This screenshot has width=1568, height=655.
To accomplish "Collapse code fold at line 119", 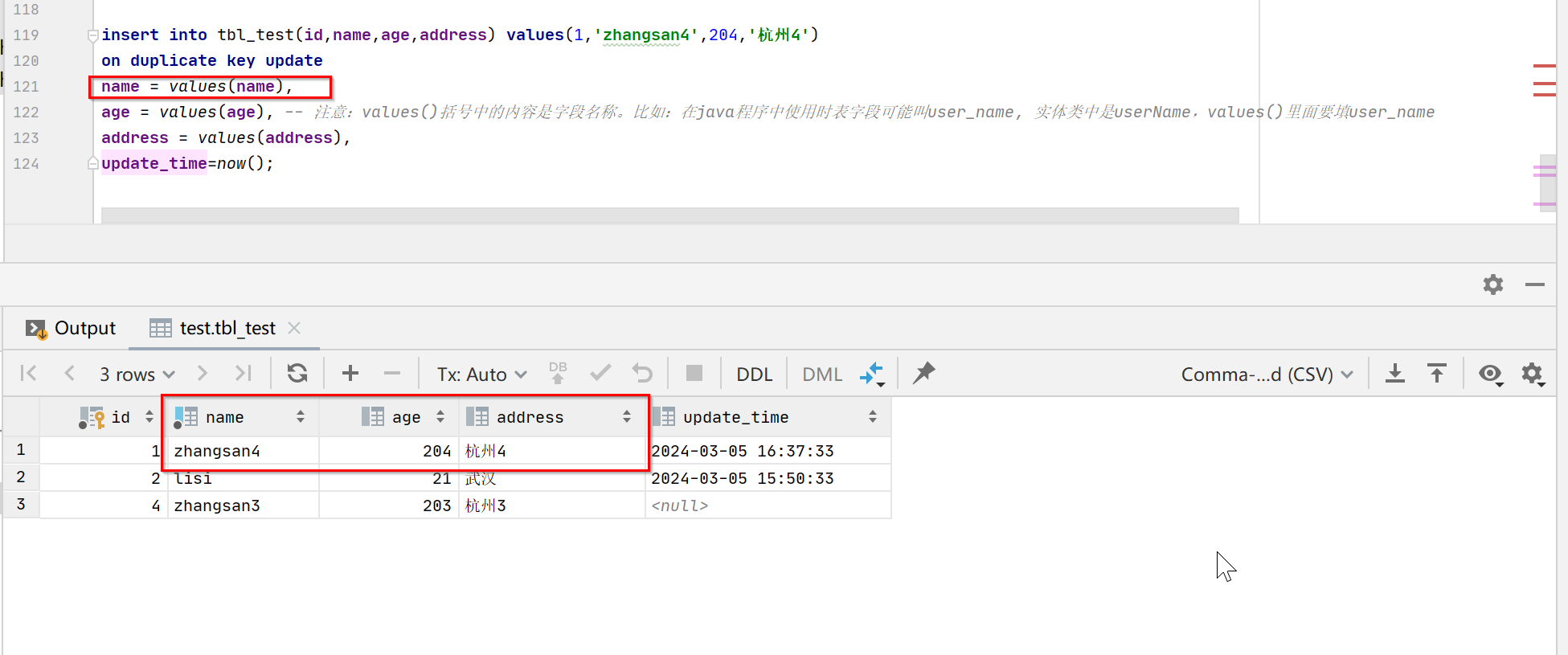I will tap(93, 35).
